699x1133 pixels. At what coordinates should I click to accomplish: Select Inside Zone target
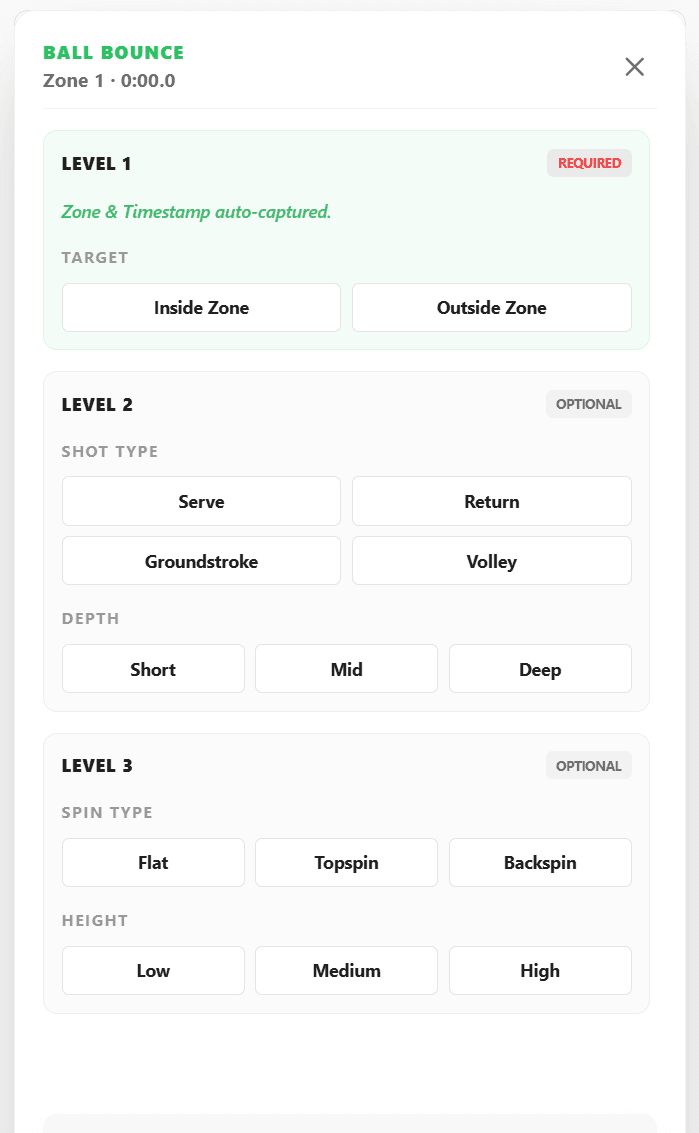click(x=201, y=308)
